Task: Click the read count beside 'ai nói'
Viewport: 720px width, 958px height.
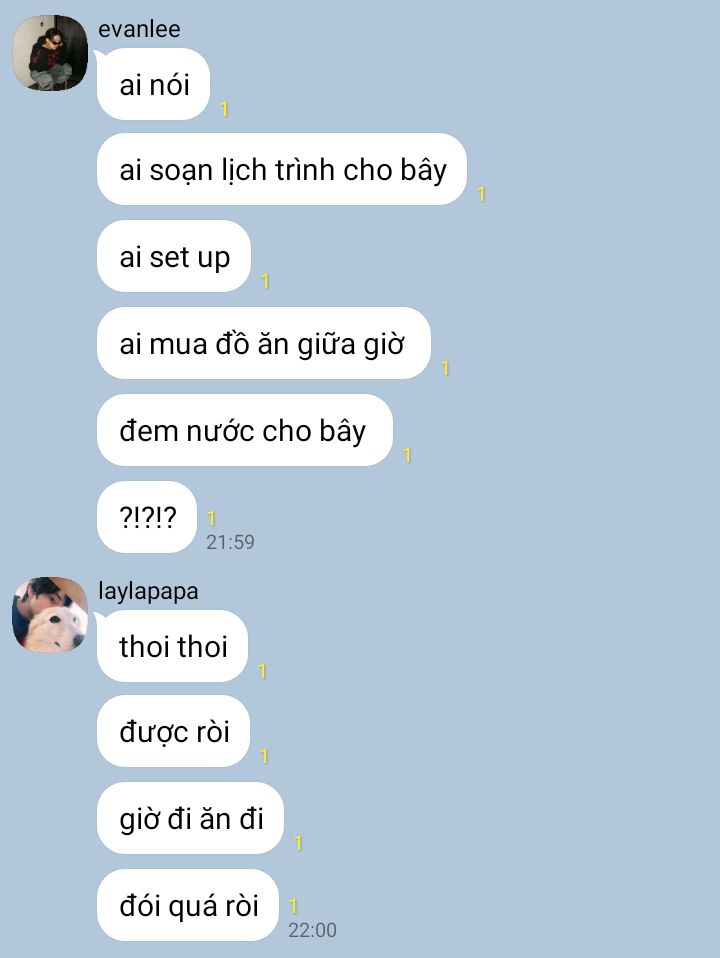Action: click(224, 109)
